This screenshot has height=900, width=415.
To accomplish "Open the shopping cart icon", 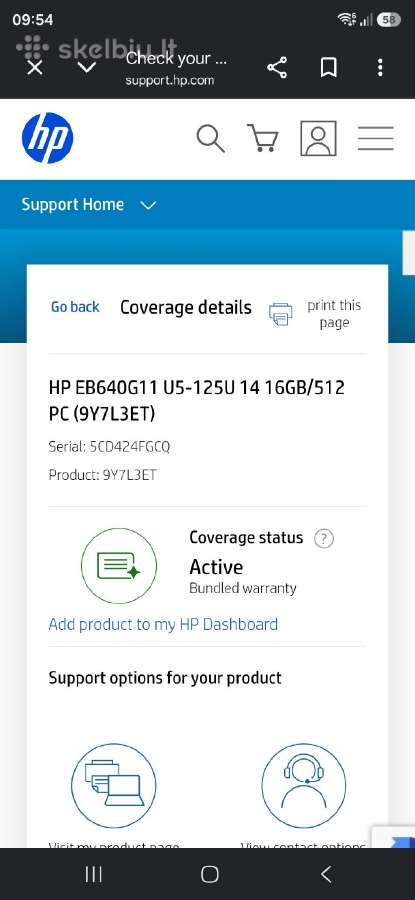I will [263, 138].
